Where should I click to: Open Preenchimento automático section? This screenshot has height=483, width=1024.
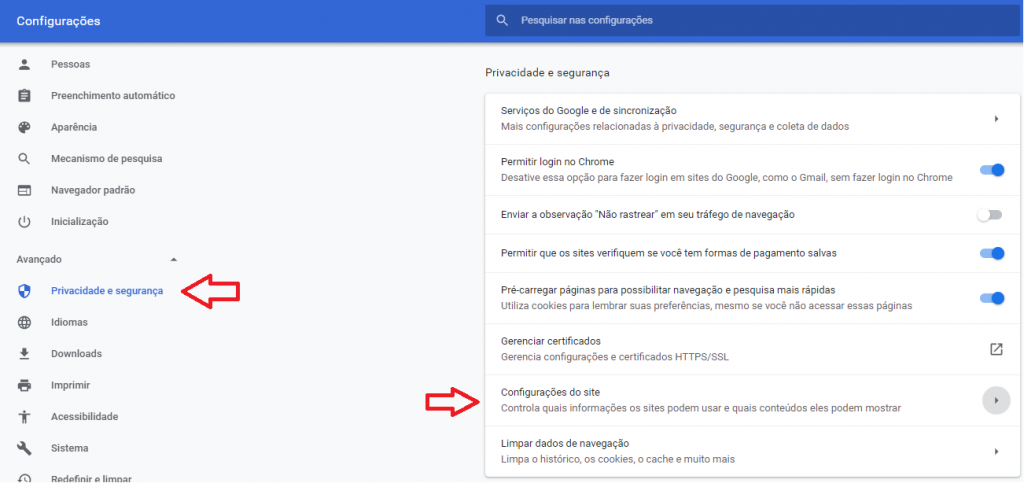click(x=113, y=96)
